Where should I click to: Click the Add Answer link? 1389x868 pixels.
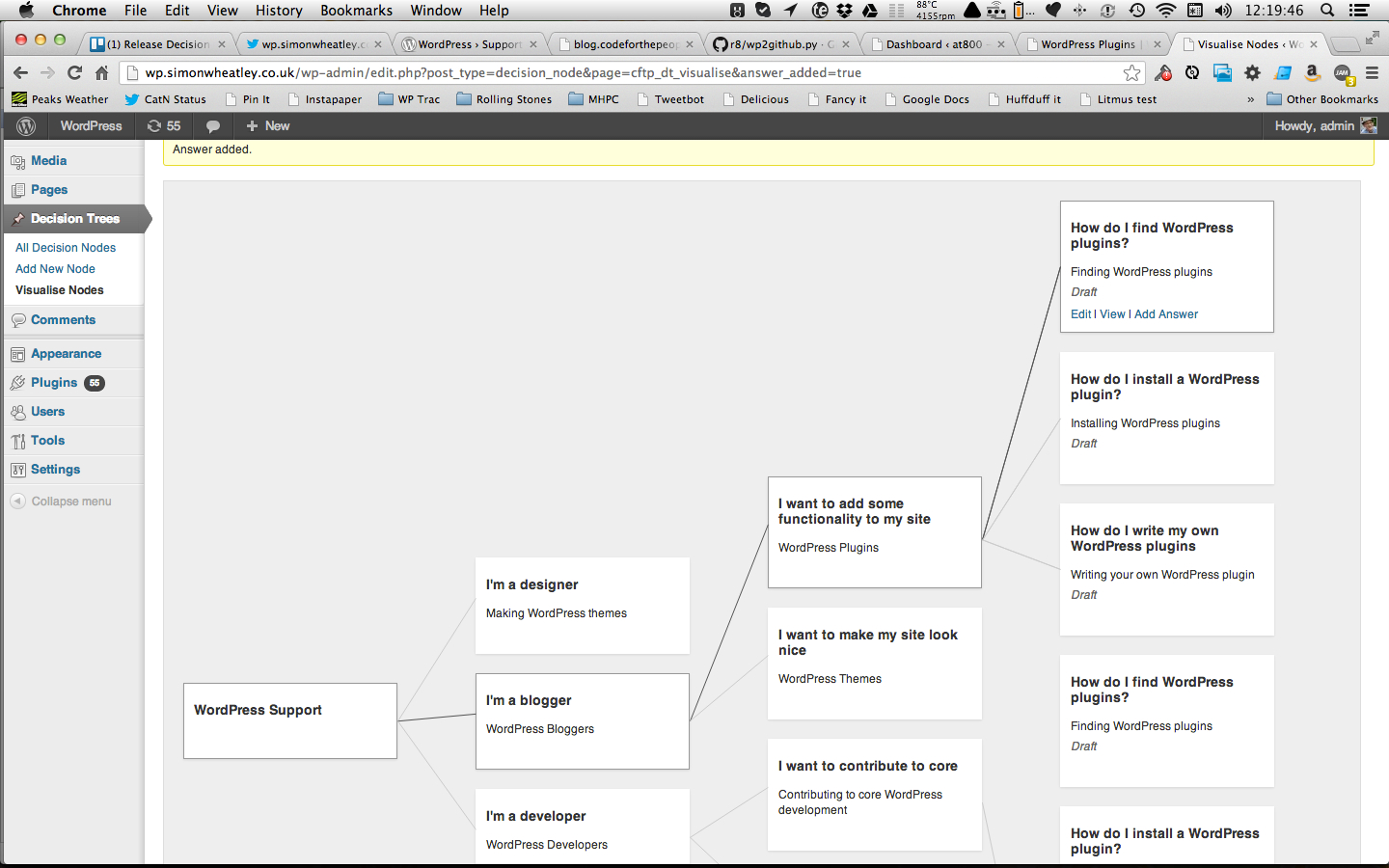coord(1166,314)
